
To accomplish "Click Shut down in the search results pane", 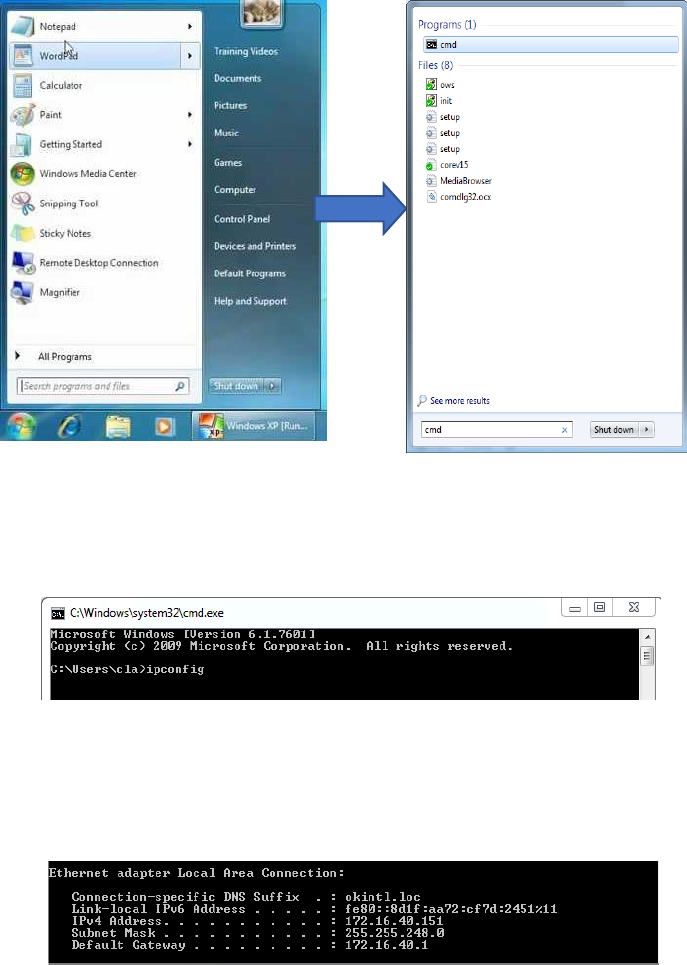I will click(x=614, y=430).
